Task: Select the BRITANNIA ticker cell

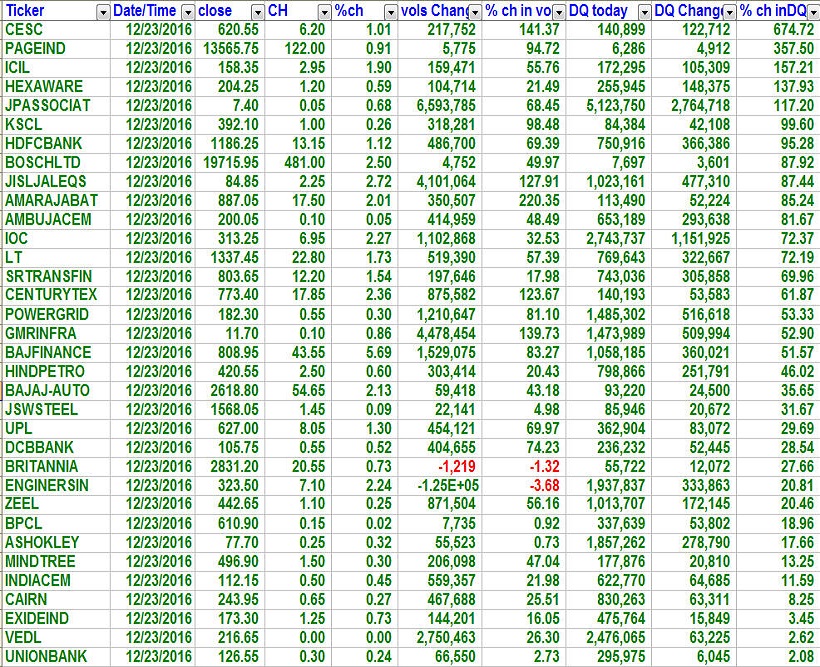Action: (x=55, y=466)
